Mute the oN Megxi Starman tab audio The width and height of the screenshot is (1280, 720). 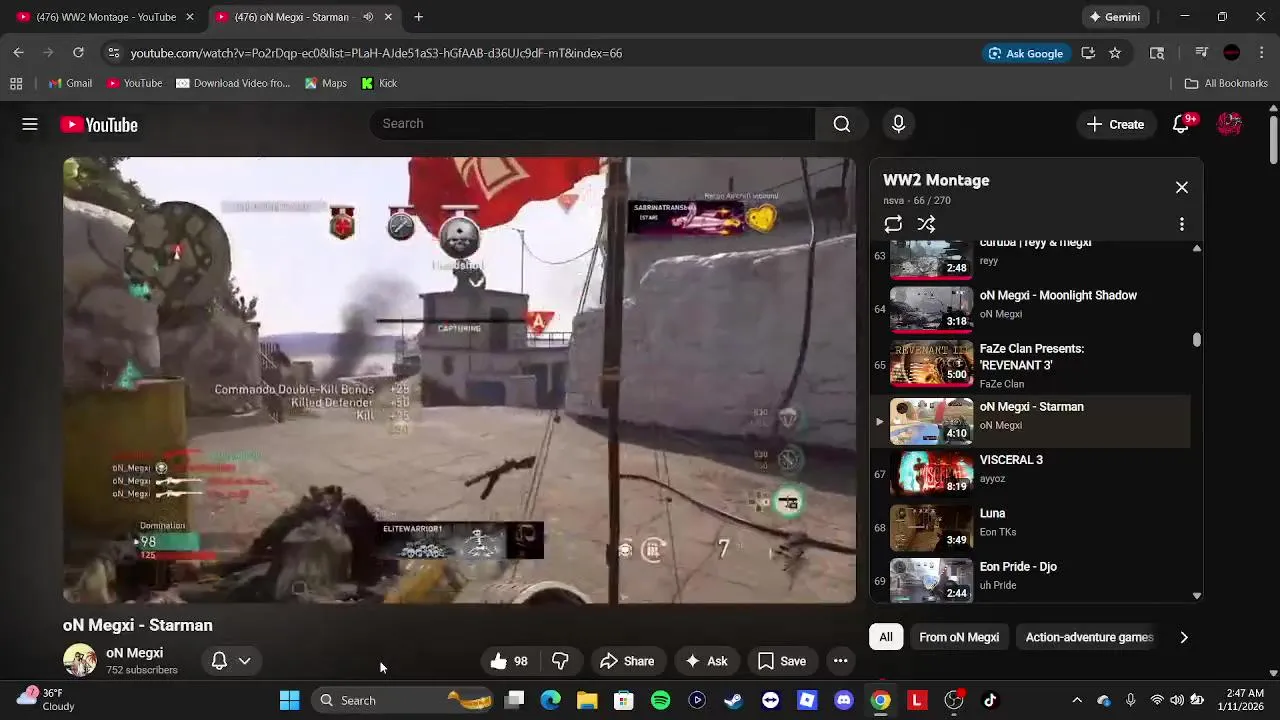point(368,17)
